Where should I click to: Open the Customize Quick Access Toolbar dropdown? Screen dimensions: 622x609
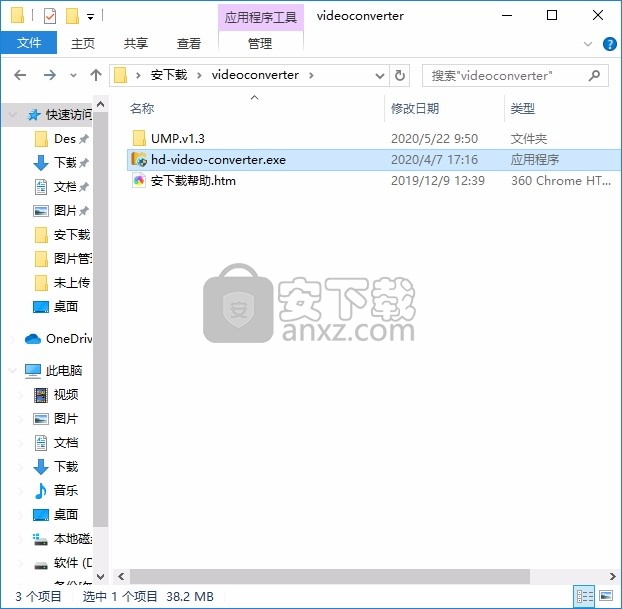pos(90,17)
